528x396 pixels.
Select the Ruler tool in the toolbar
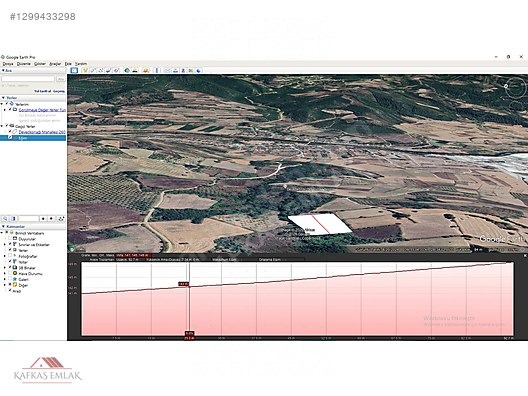click(x=157, y=70)
